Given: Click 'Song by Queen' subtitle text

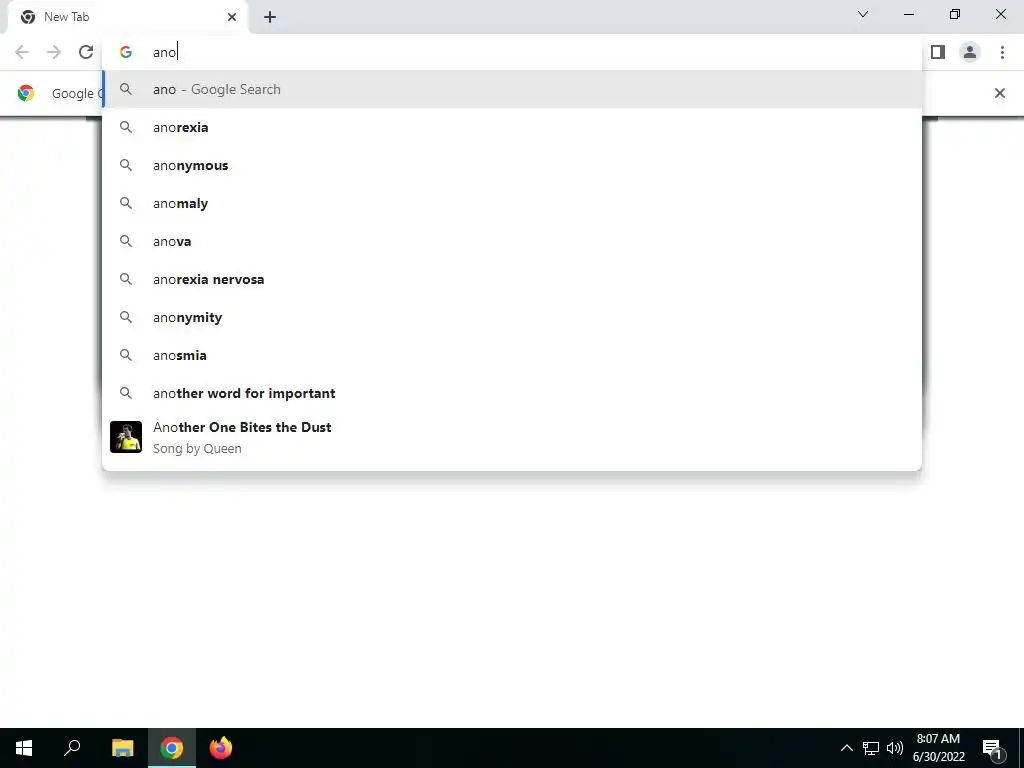Looking at the screenshot, I should point(197,449).
